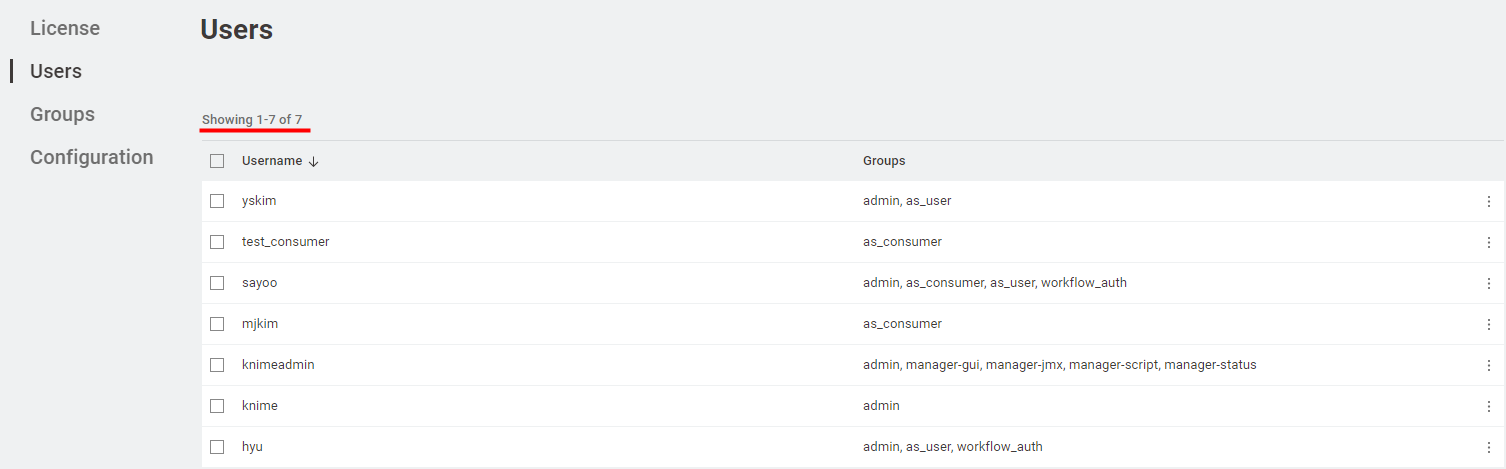Open the three-dot menu for knime

coord(1488,406)
